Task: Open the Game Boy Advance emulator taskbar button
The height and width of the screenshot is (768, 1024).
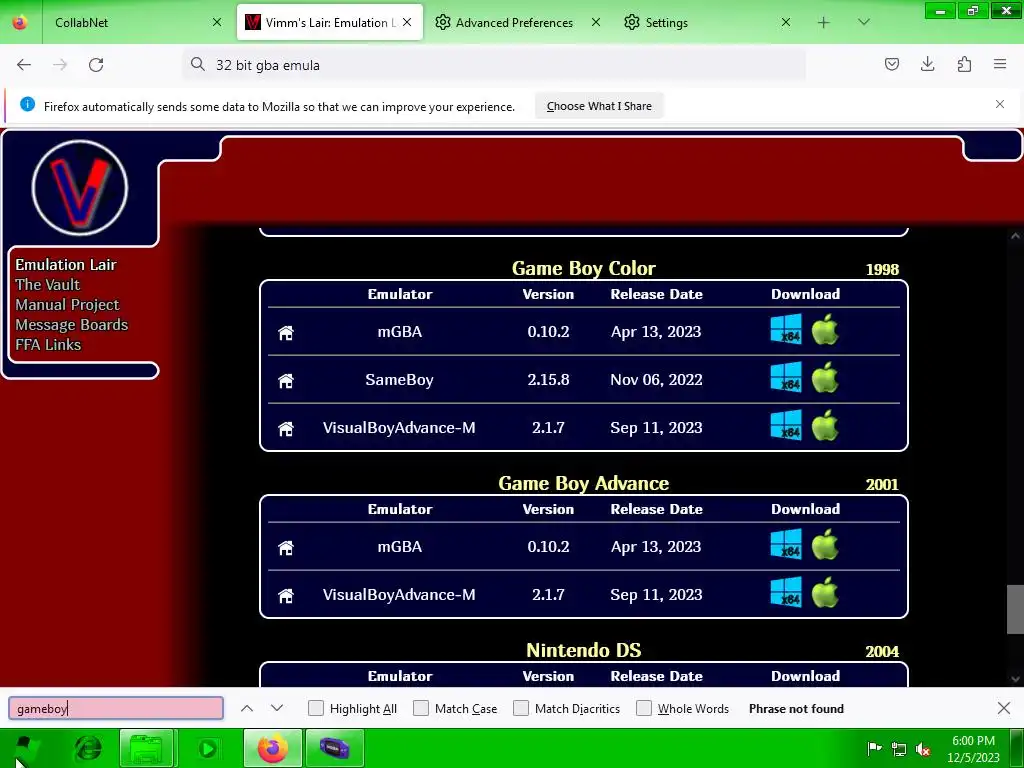Action: (334, 748)
